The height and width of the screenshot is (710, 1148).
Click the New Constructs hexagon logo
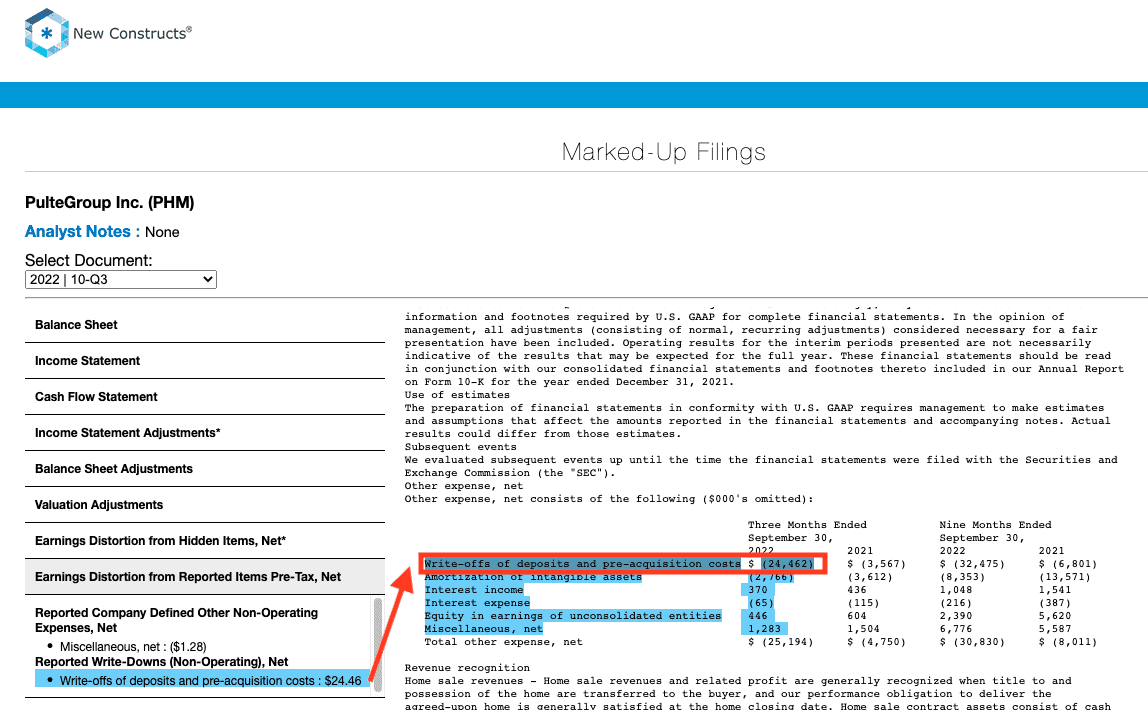pyautogui.click(x=47, y=33)
